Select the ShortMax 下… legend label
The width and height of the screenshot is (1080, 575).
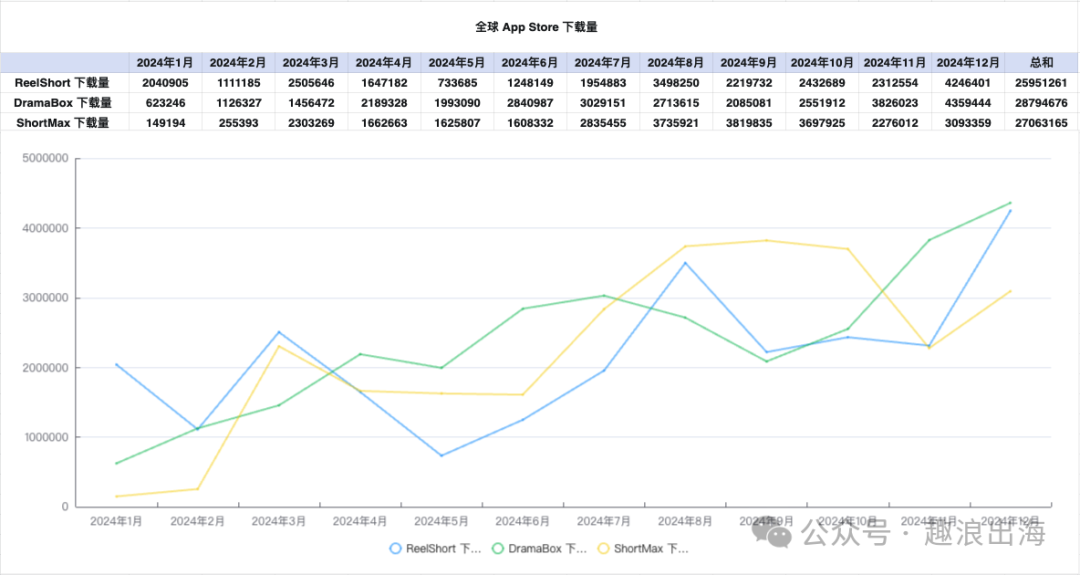(651, 549)
